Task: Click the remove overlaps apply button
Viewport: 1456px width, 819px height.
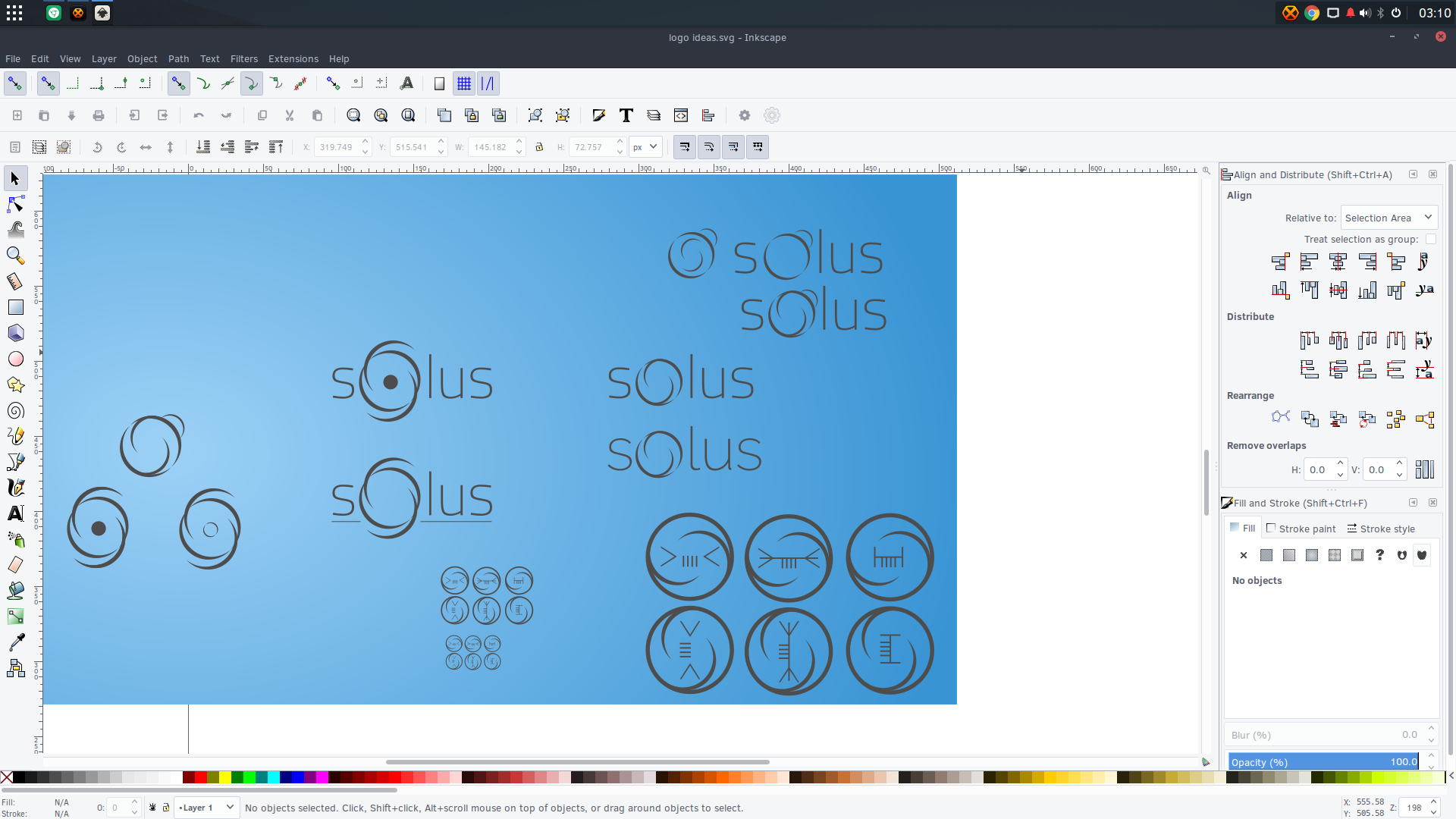Action: coord(1425,469)
